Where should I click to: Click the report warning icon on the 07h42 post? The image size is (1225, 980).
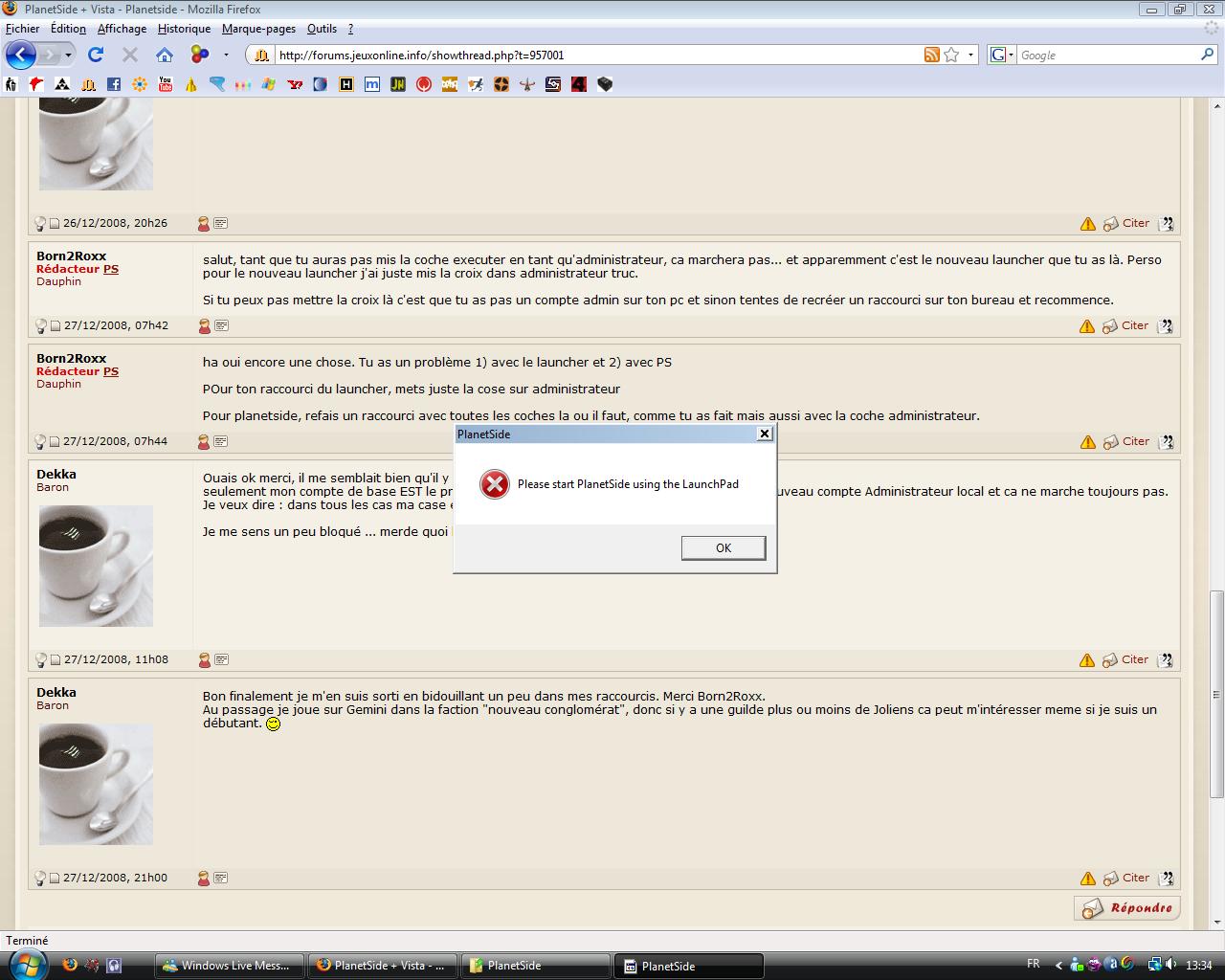click(1087, 326)
